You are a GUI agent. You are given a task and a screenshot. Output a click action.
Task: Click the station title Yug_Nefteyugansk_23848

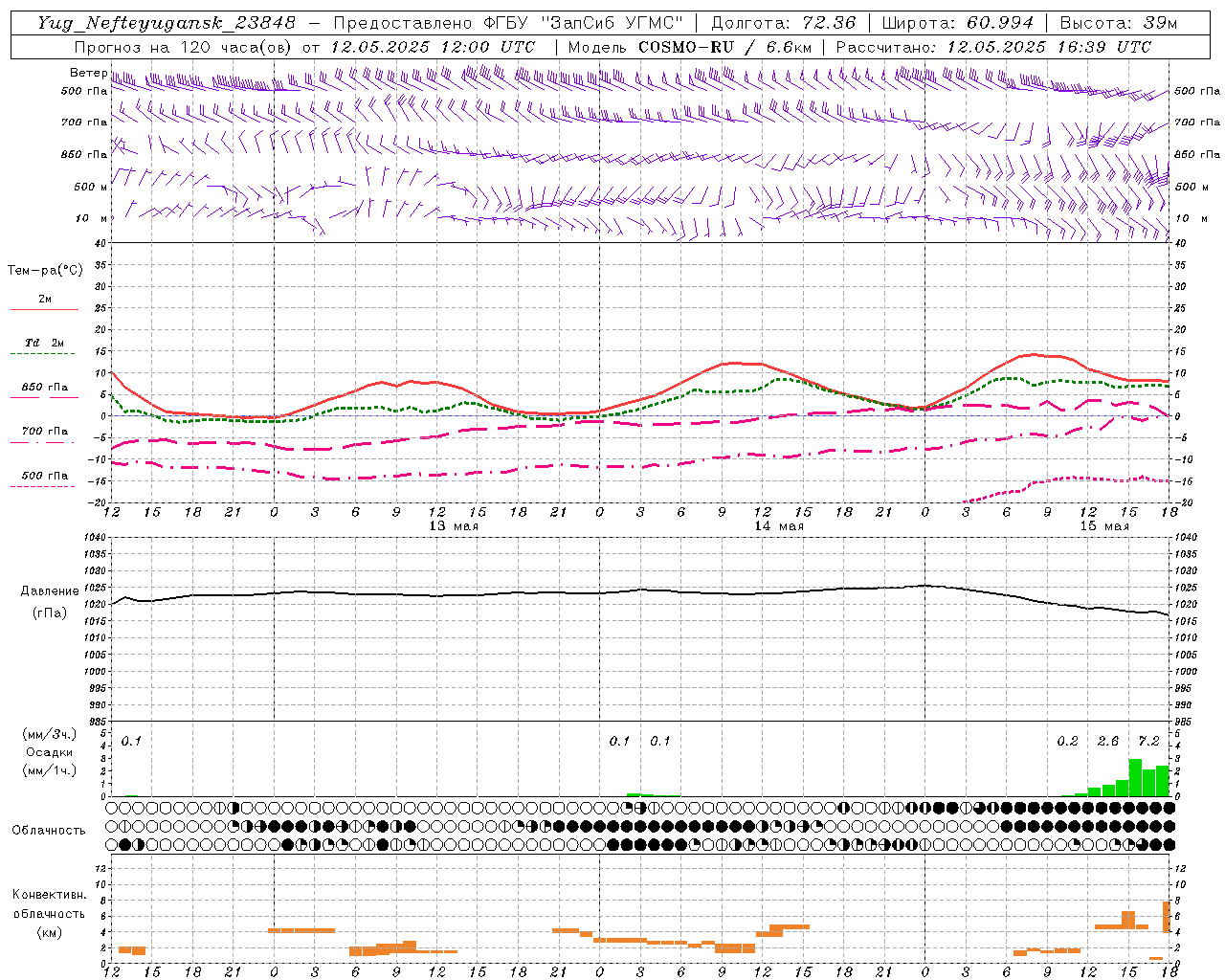(167, 23)
